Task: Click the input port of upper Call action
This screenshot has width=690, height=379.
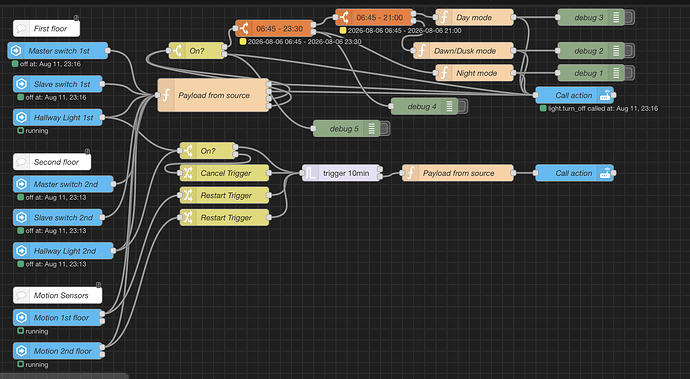Action: pyautogui.click(x=536, y=95)
